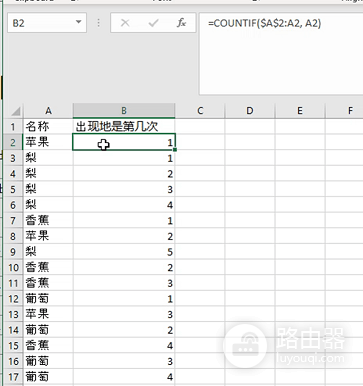Click cell B6 with value 4

124,205
